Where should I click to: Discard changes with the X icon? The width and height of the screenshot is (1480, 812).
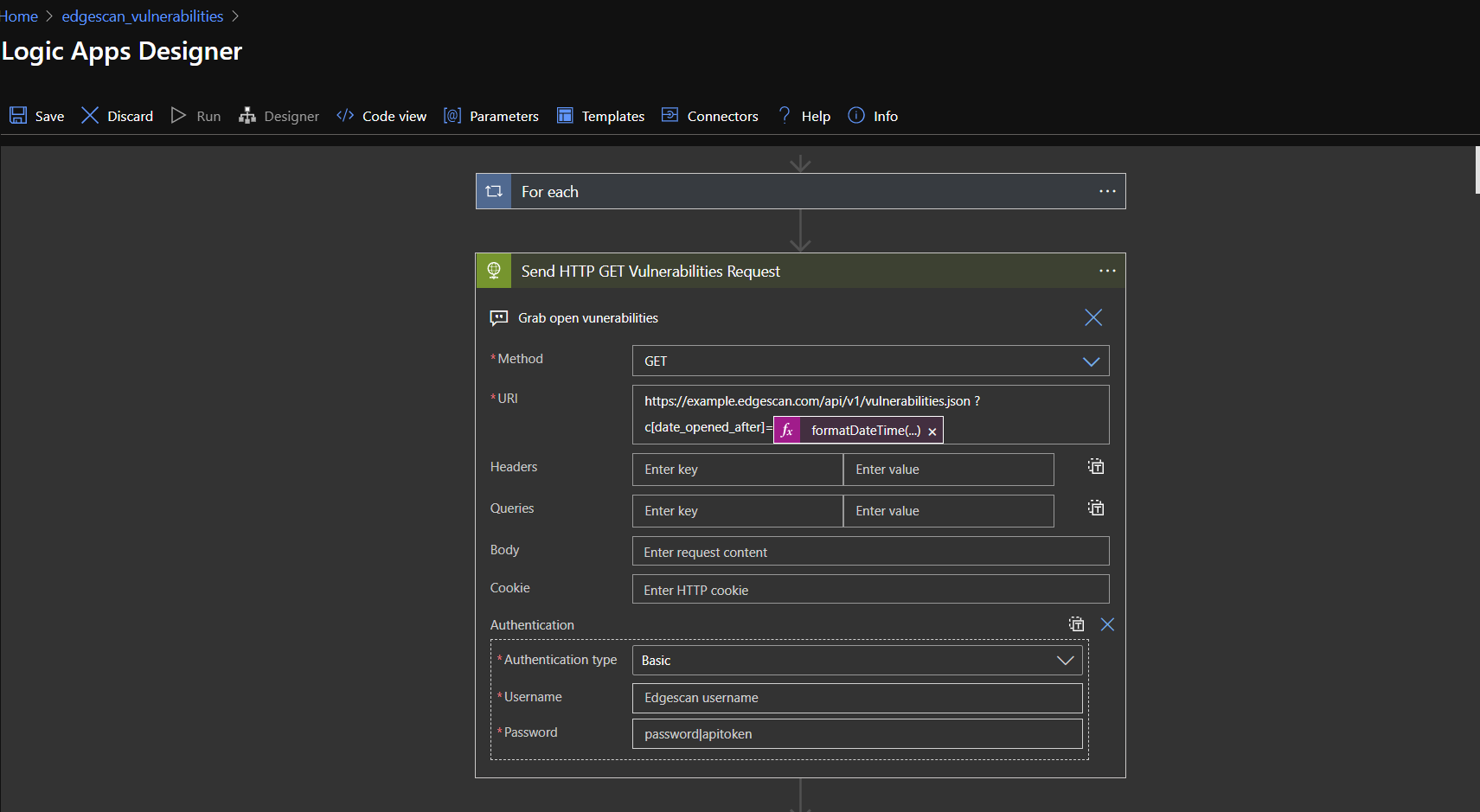[90, 115]
